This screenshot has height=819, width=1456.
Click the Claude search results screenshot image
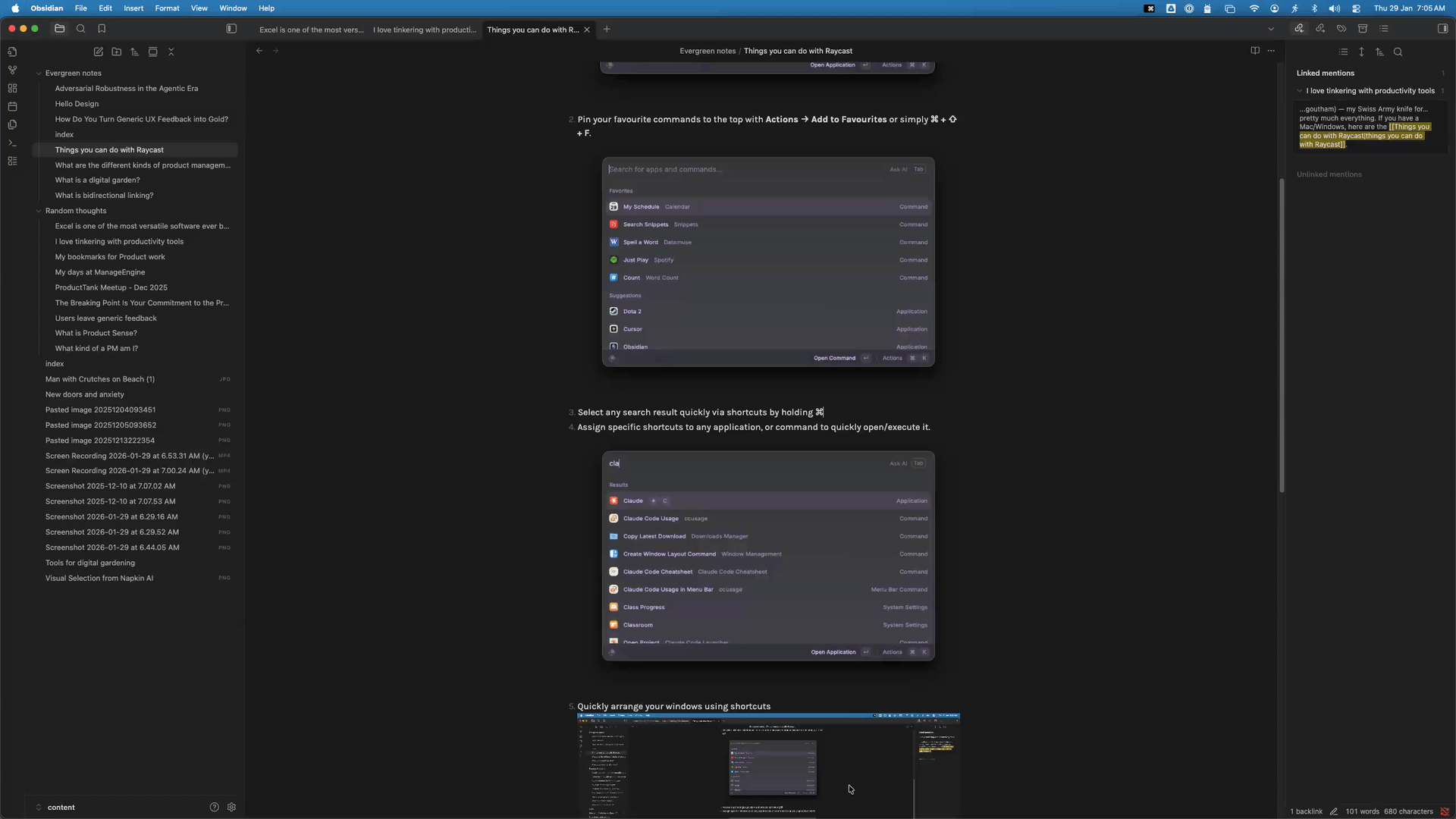tap(767, 555)
